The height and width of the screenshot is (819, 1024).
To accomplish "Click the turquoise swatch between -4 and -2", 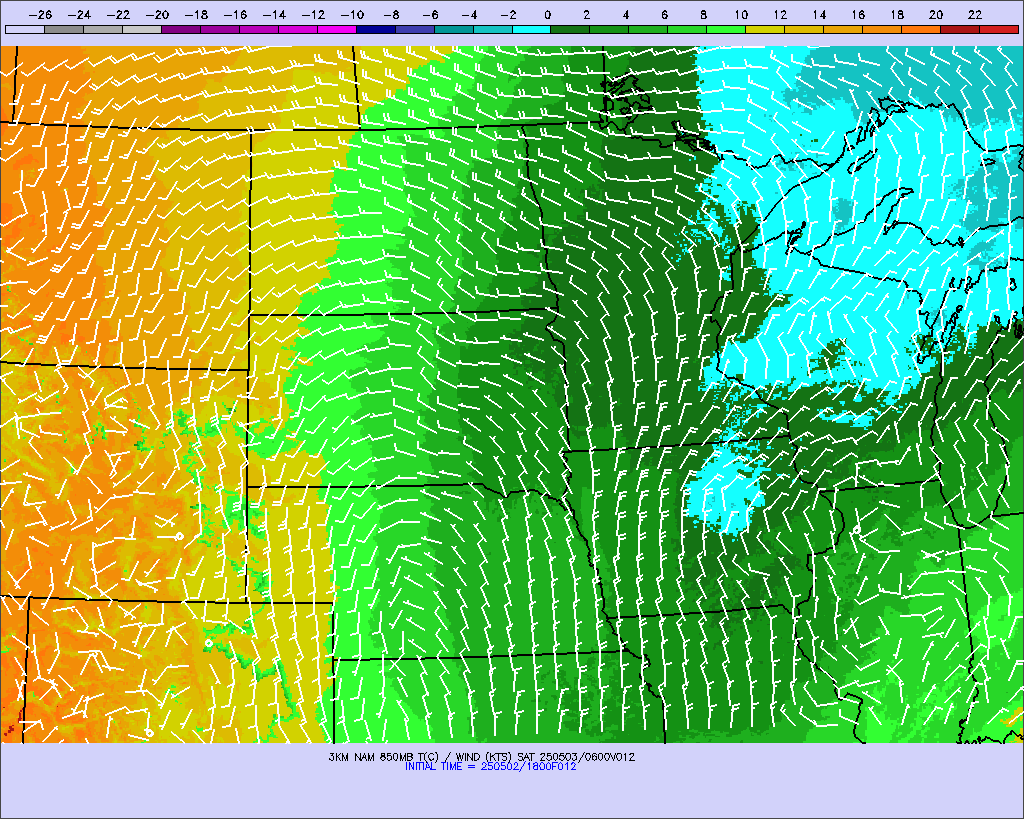I will (x=492, y=29).
